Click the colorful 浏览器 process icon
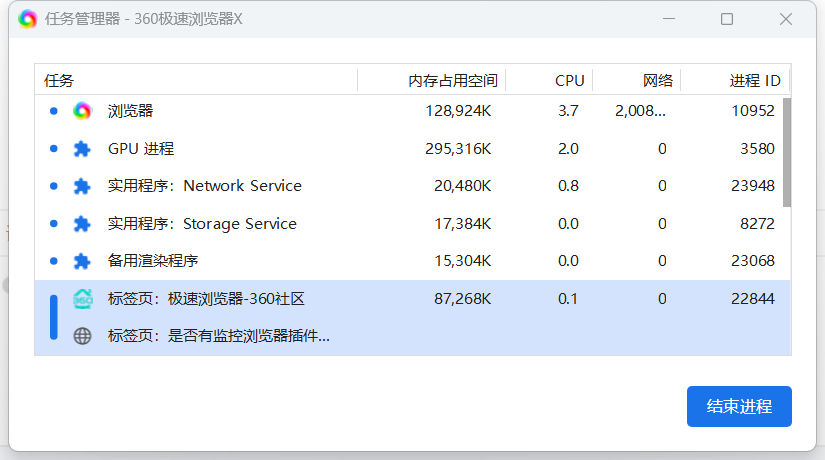Image resolution: width=825 pixels, height=460 pixels. (82, 111)
